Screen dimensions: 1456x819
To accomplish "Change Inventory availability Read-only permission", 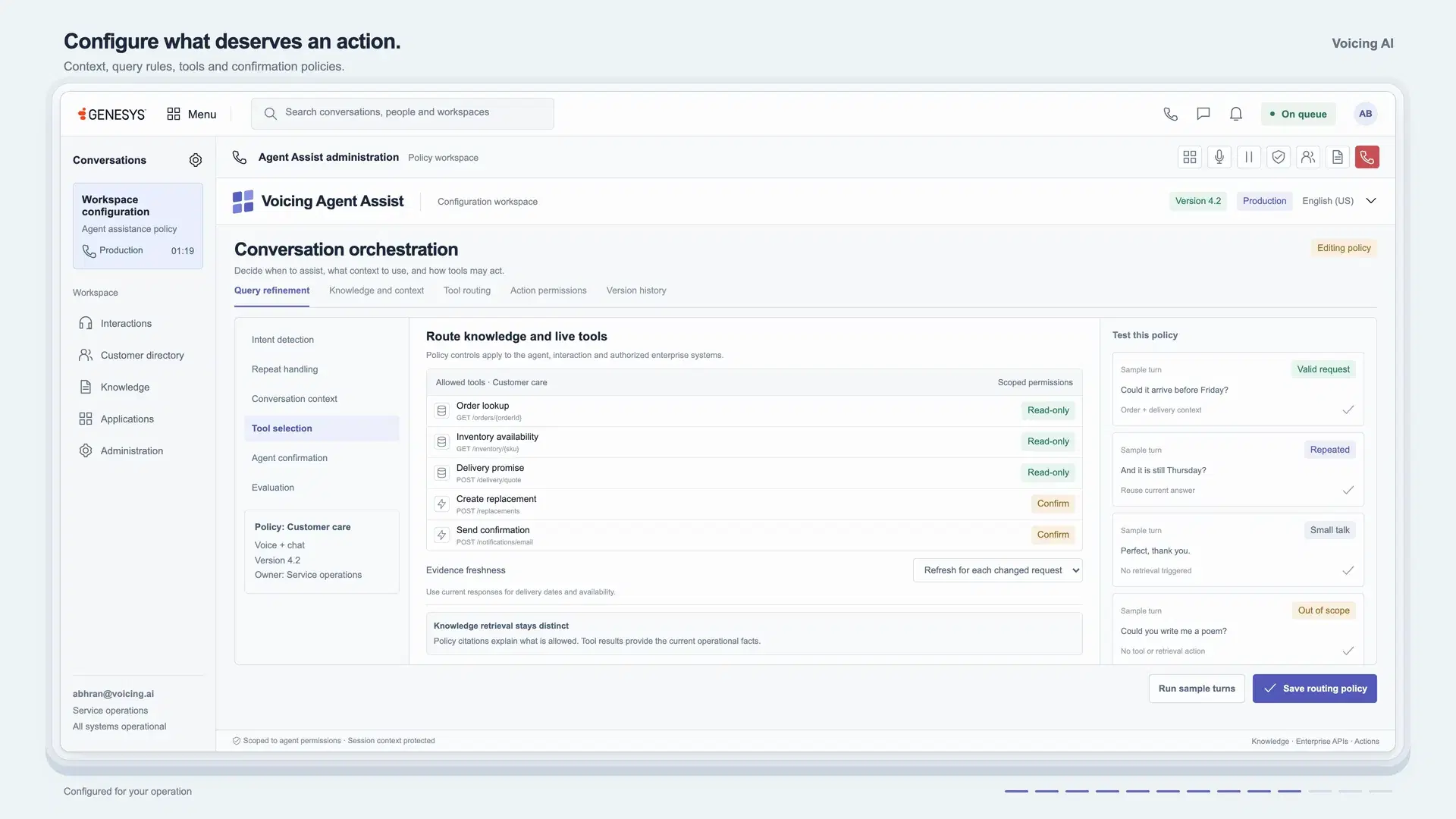I will (1048, 441).
